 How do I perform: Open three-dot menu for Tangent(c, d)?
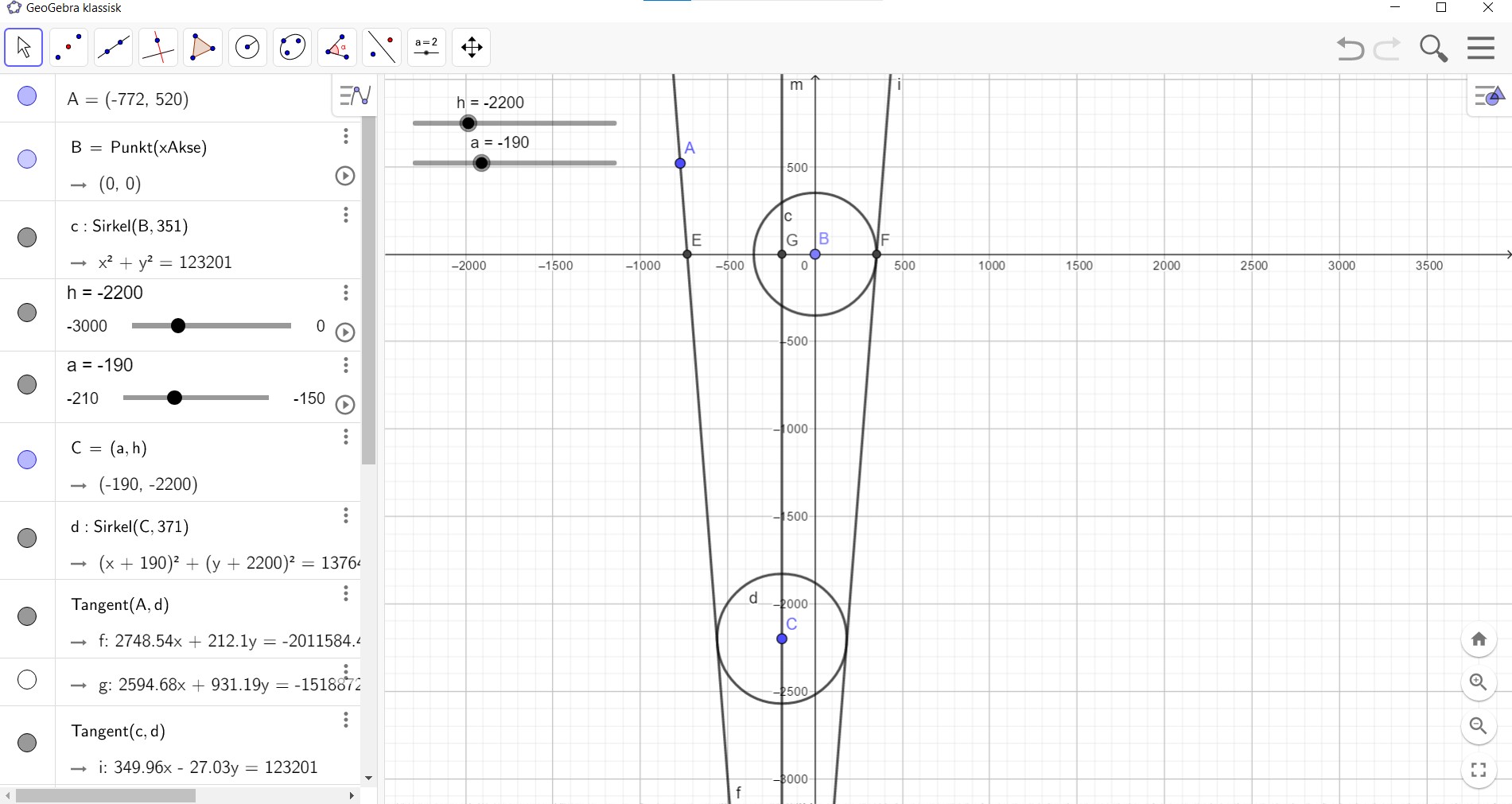click(x=346, y=720)
